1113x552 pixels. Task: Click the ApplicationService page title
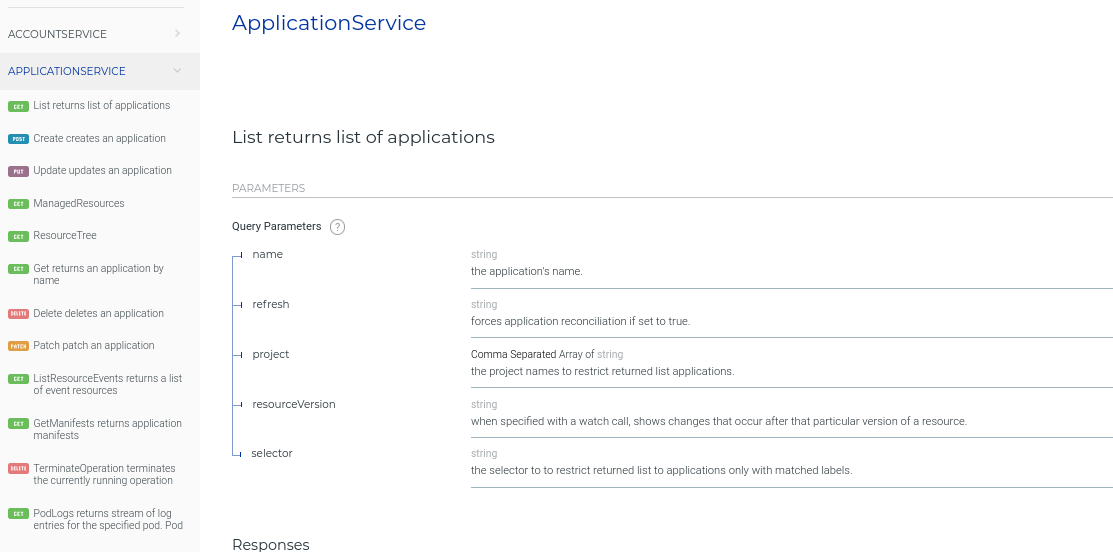point(329,23)
